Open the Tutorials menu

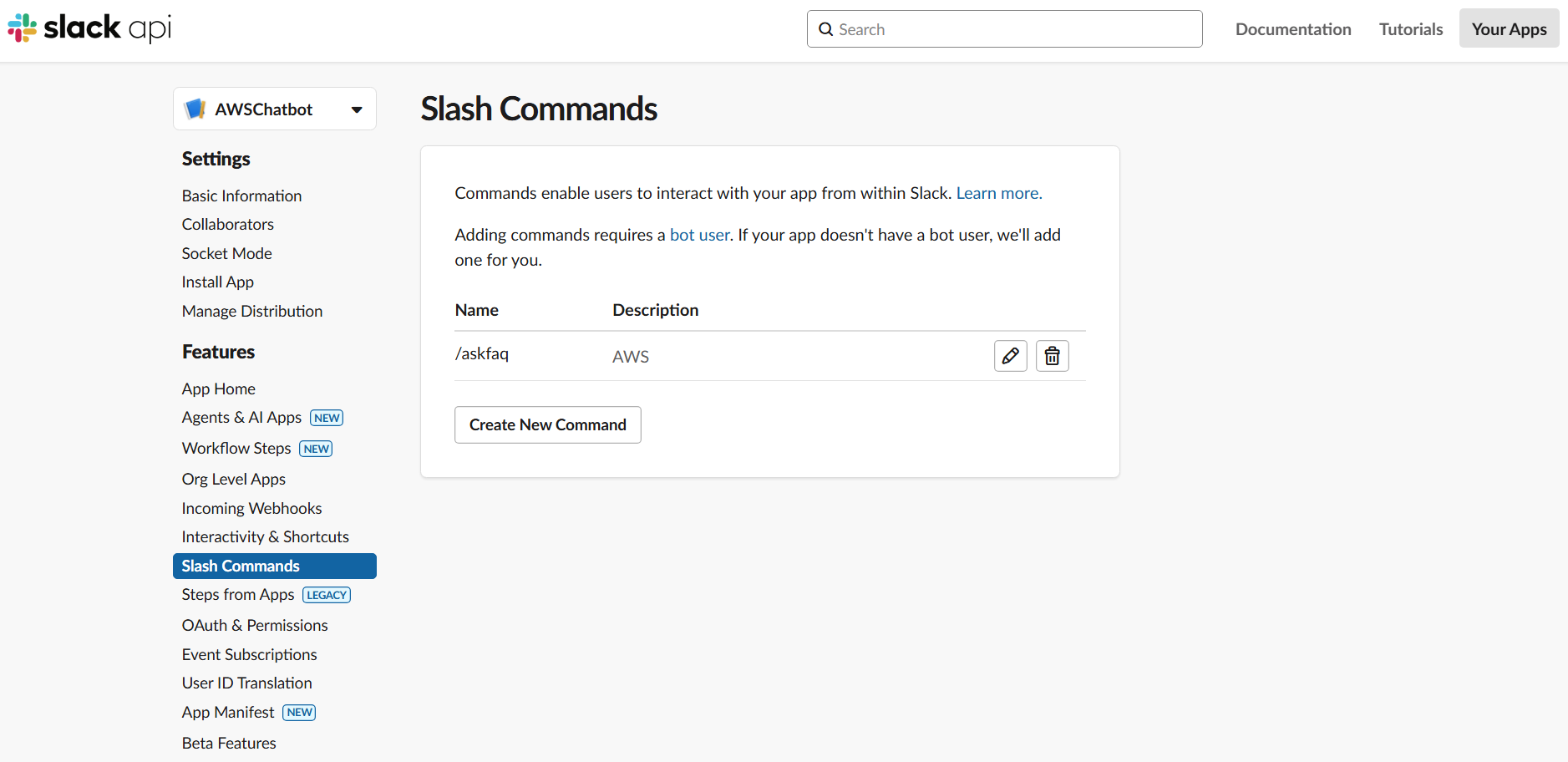[1411, 29]
